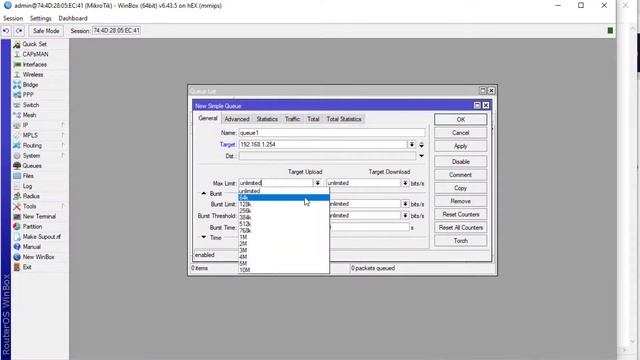
Task: Click Disable button
Action: point(460,162)
